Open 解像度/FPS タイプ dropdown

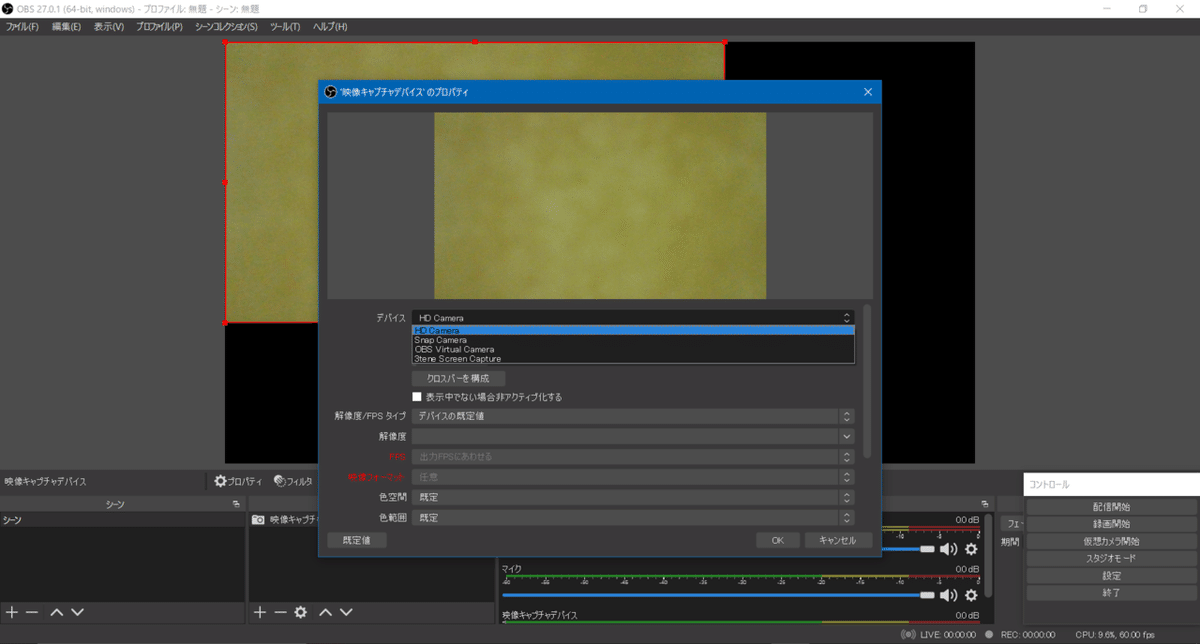pyautogui.click(x=633, y=416)
